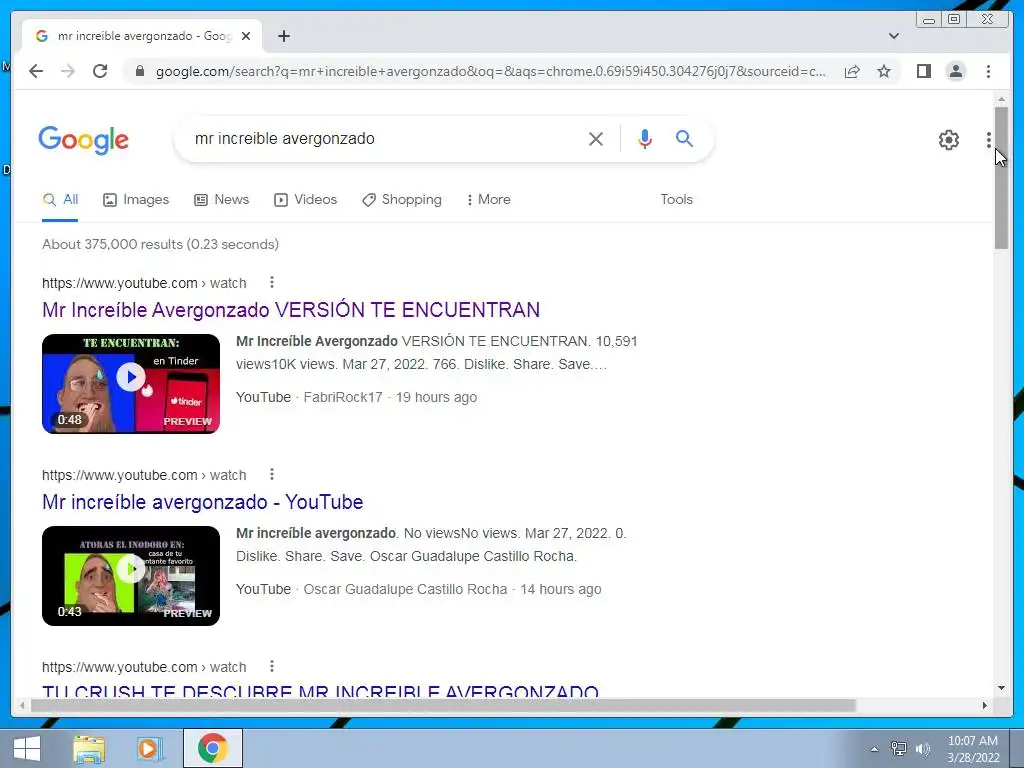Click the vertical scrollbar down arrow
Viewport: 1024px width, 768px height.
pyautogui.click(x=1001, y=688)
